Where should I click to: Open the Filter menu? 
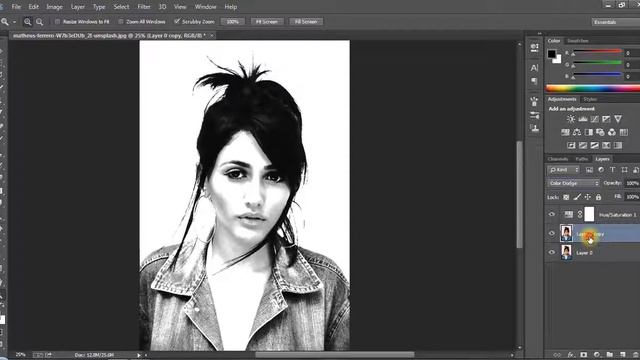click(144, 7)
